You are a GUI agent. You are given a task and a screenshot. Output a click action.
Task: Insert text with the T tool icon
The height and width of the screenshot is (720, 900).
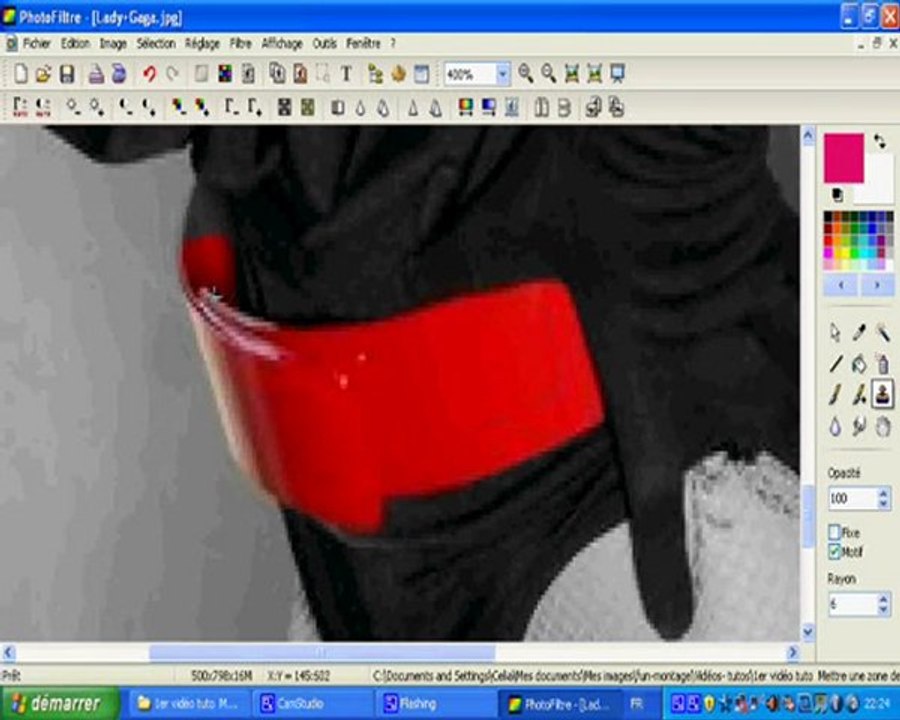point(346,74)
